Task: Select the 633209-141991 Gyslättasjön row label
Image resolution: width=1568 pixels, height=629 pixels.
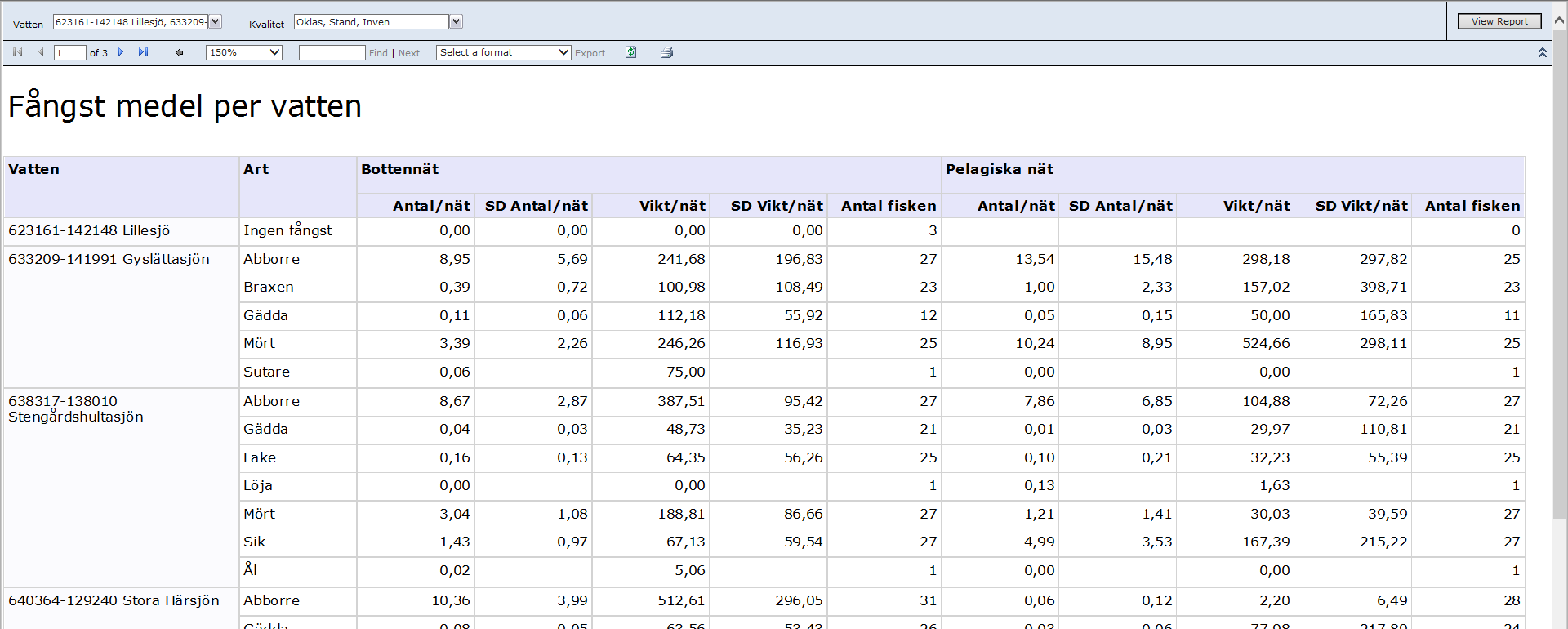Action: [x=109, y=259]
